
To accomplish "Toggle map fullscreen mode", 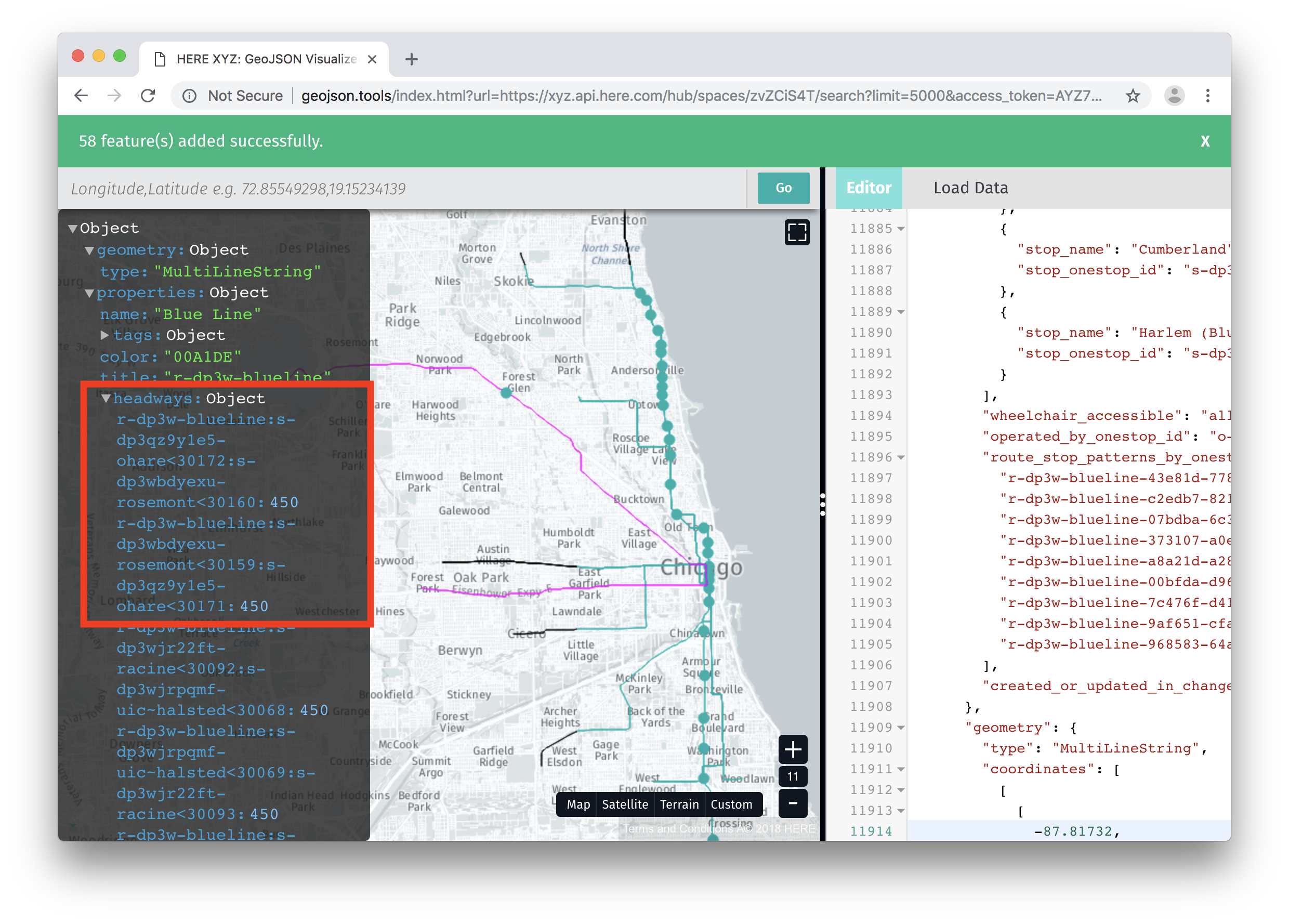I will [797, 232].
